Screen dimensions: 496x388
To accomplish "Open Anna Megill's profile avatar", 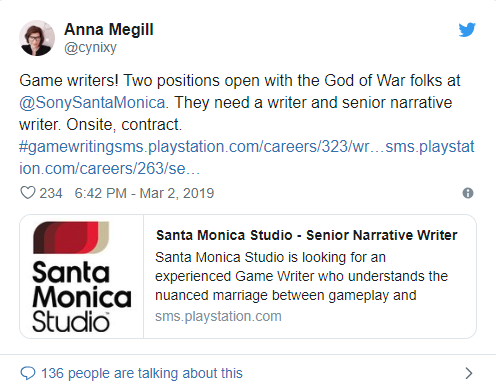I will (37, 38).
